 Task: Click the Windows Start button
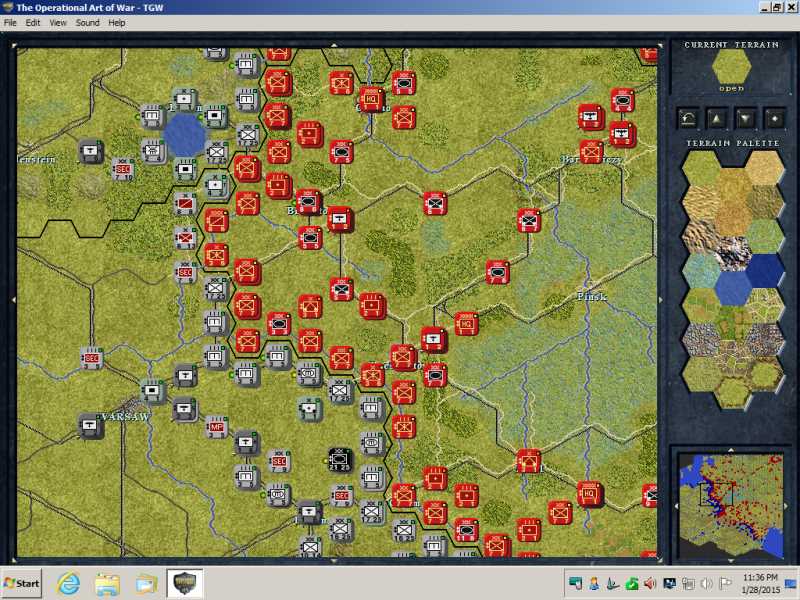click(x=21, y=583)
